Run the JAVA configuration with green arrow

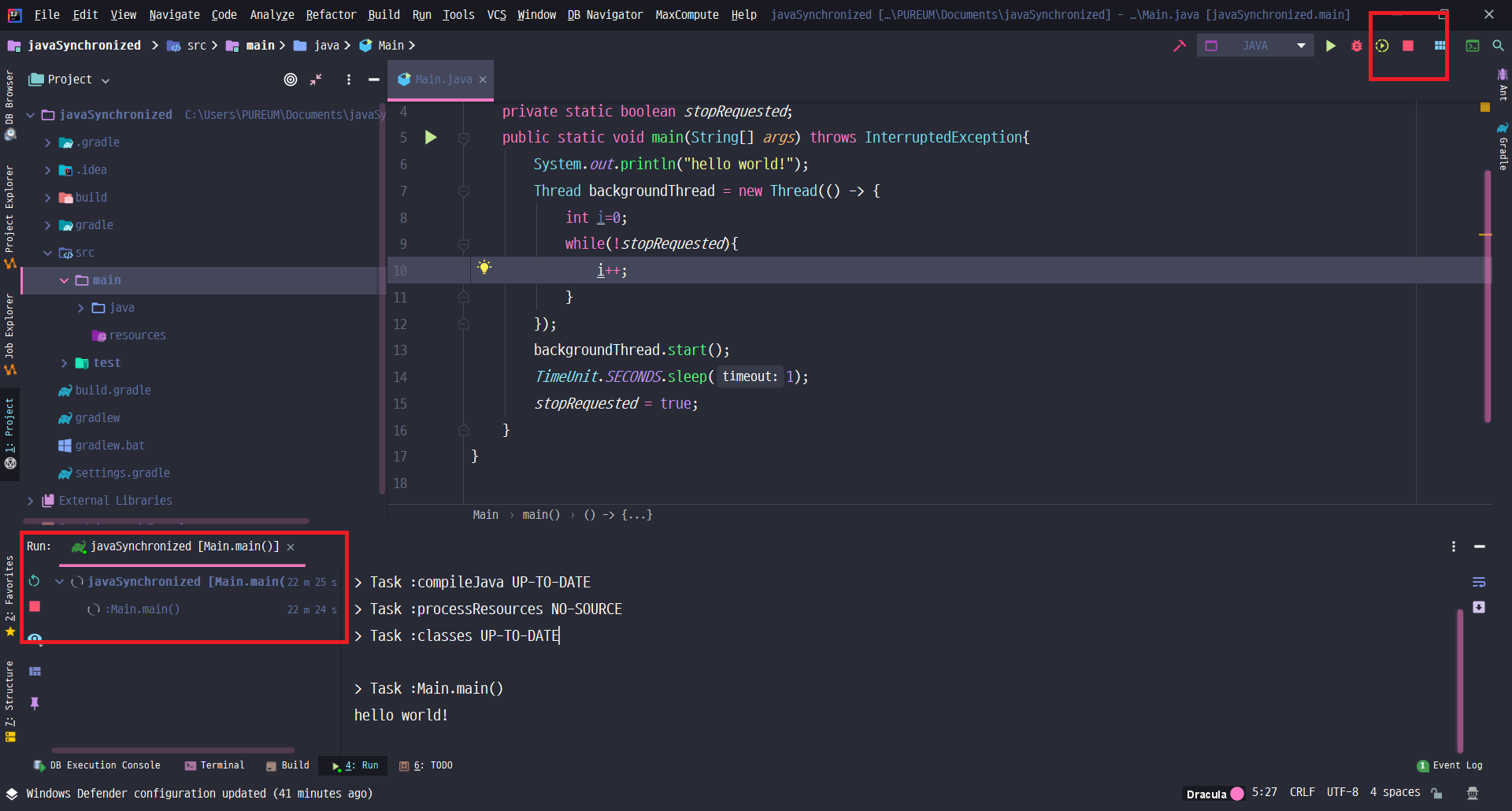point(1330,46)
